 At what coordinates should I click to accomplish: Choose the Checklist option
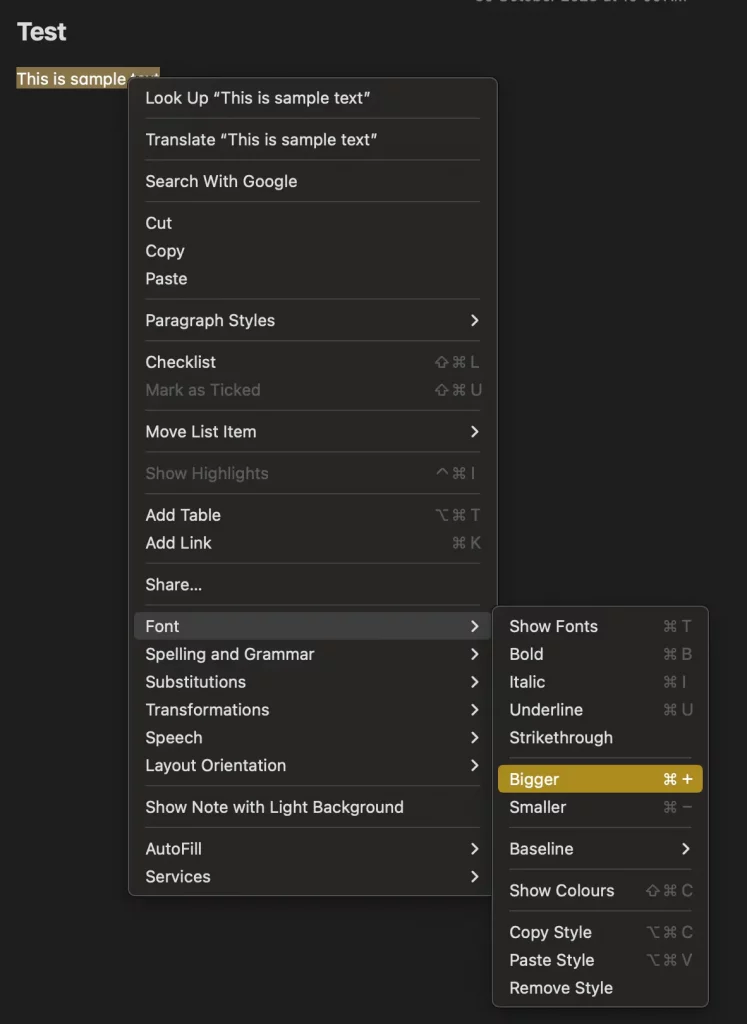point(313,362)
